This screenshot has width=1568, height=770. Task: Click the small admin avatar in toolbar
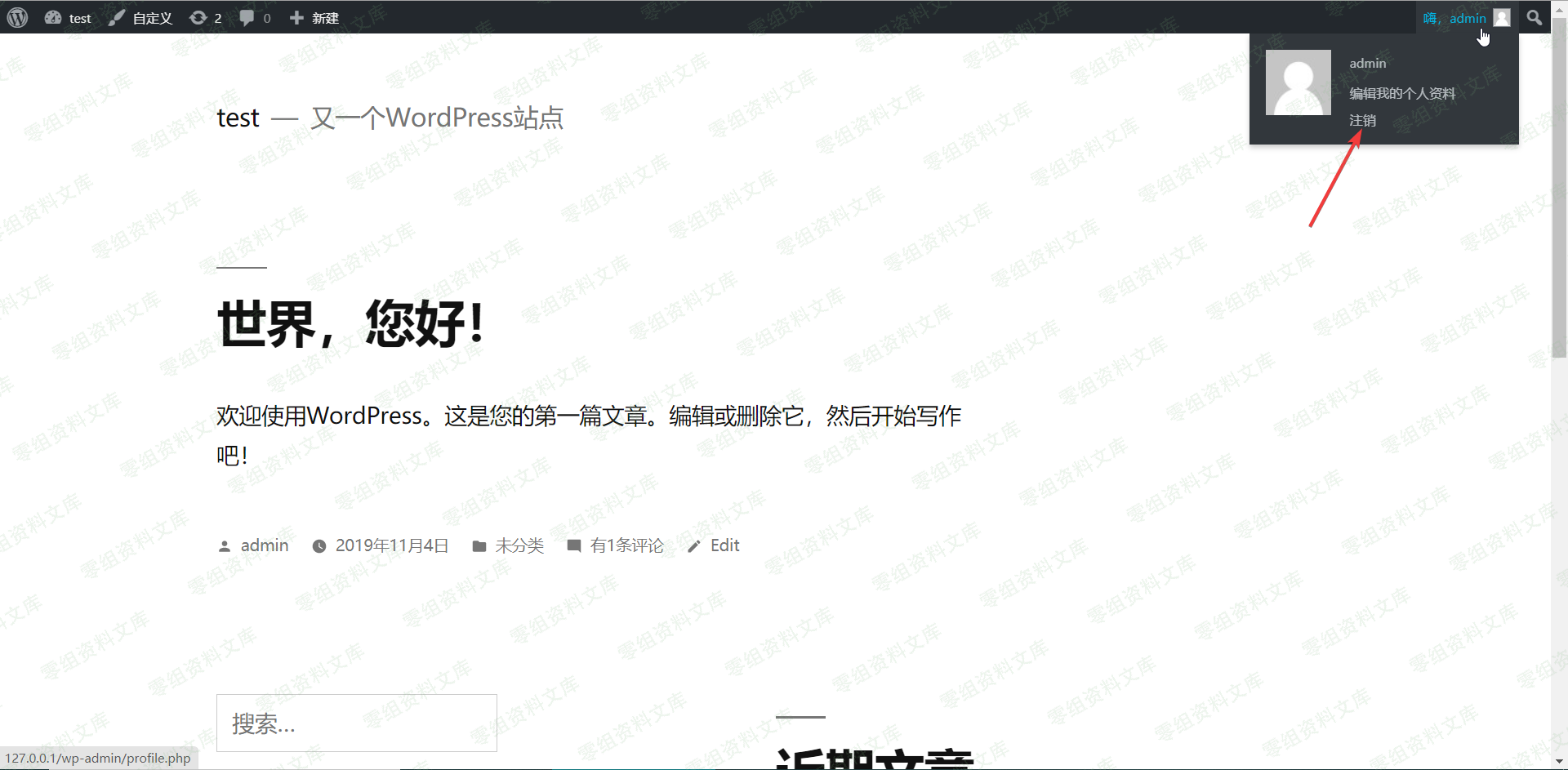(1502, 18)
